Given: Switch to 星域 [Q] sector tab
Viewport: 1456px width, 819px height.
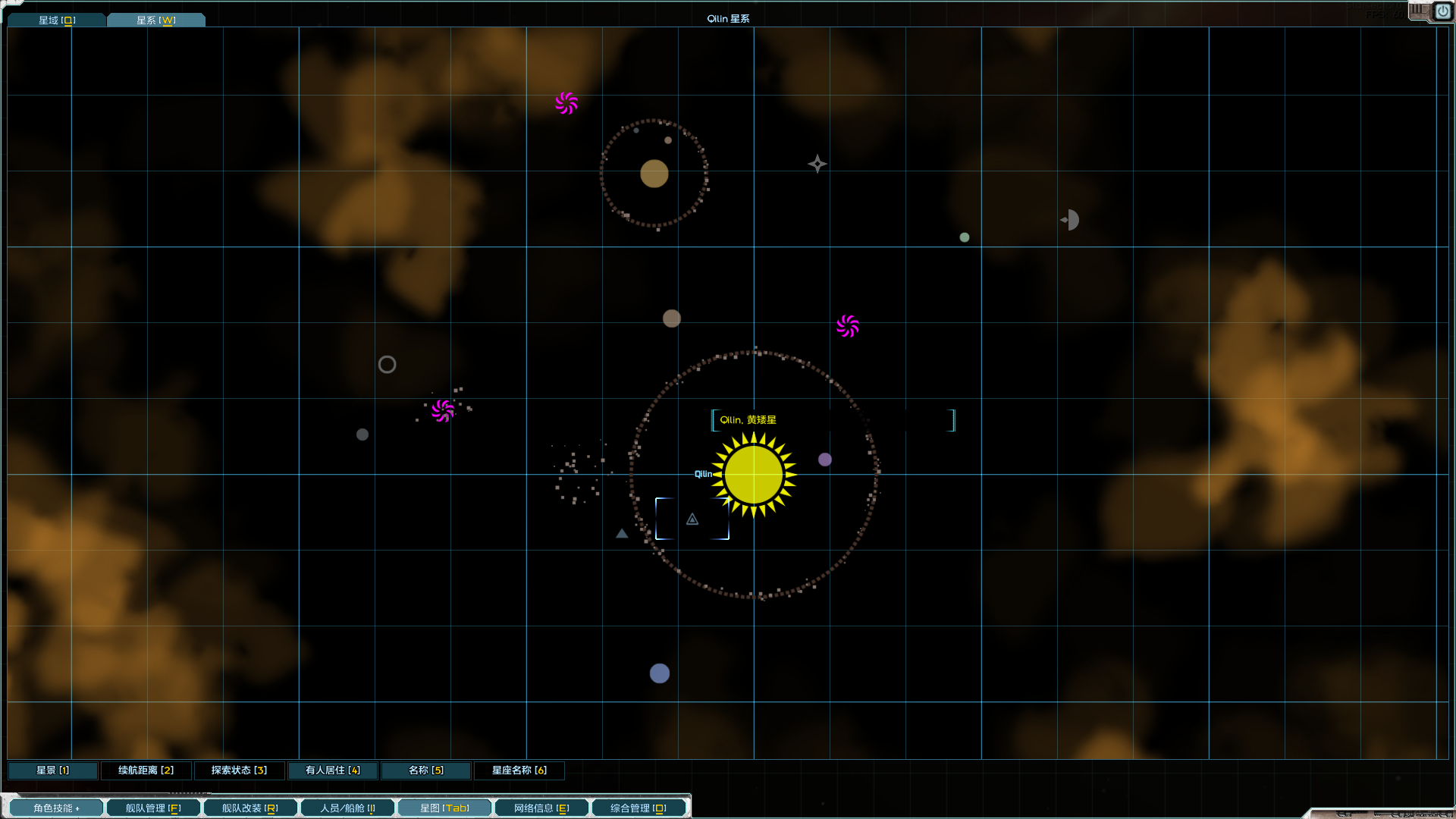Looking at the screenshot, I should [x=57, y=20].
